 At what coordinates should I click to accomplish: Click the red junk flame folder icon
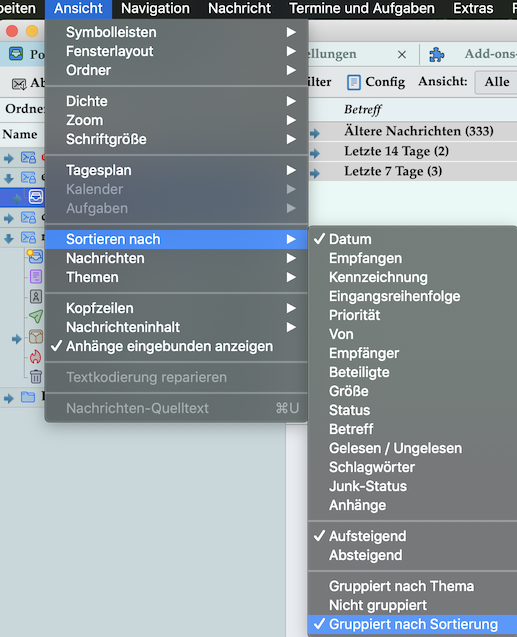pyautogui.click(x=36, y=357)
